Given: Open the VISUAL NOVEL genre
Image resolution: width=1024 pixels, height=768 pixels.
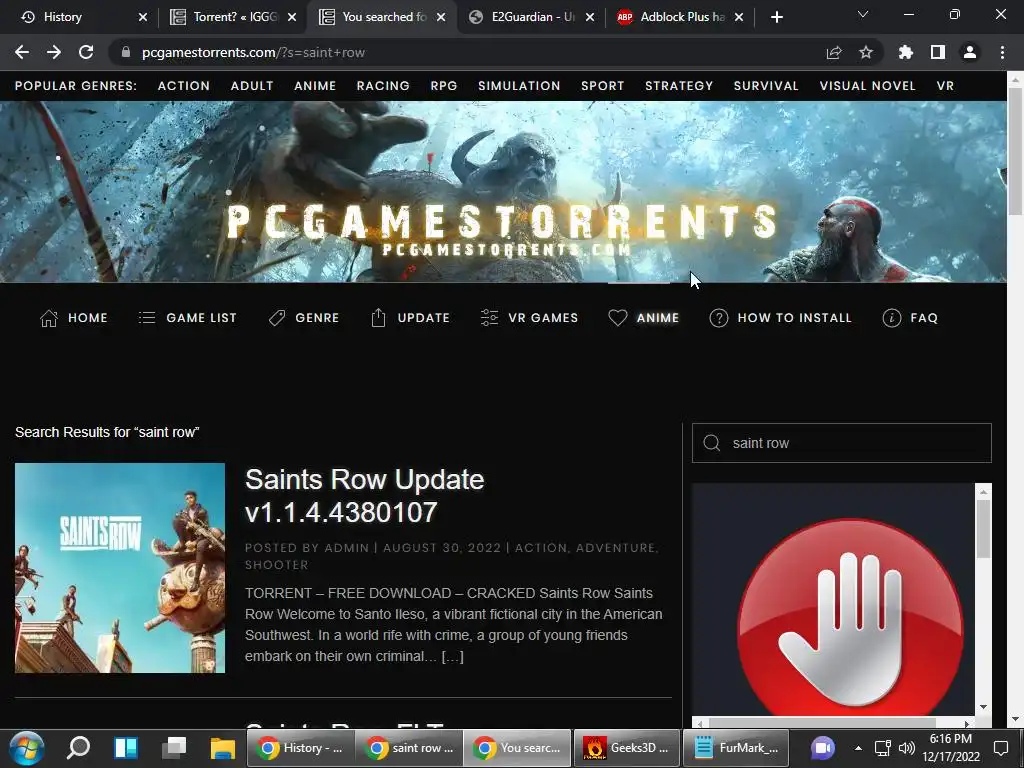Looking at the screenshot, I should point(867,86).
